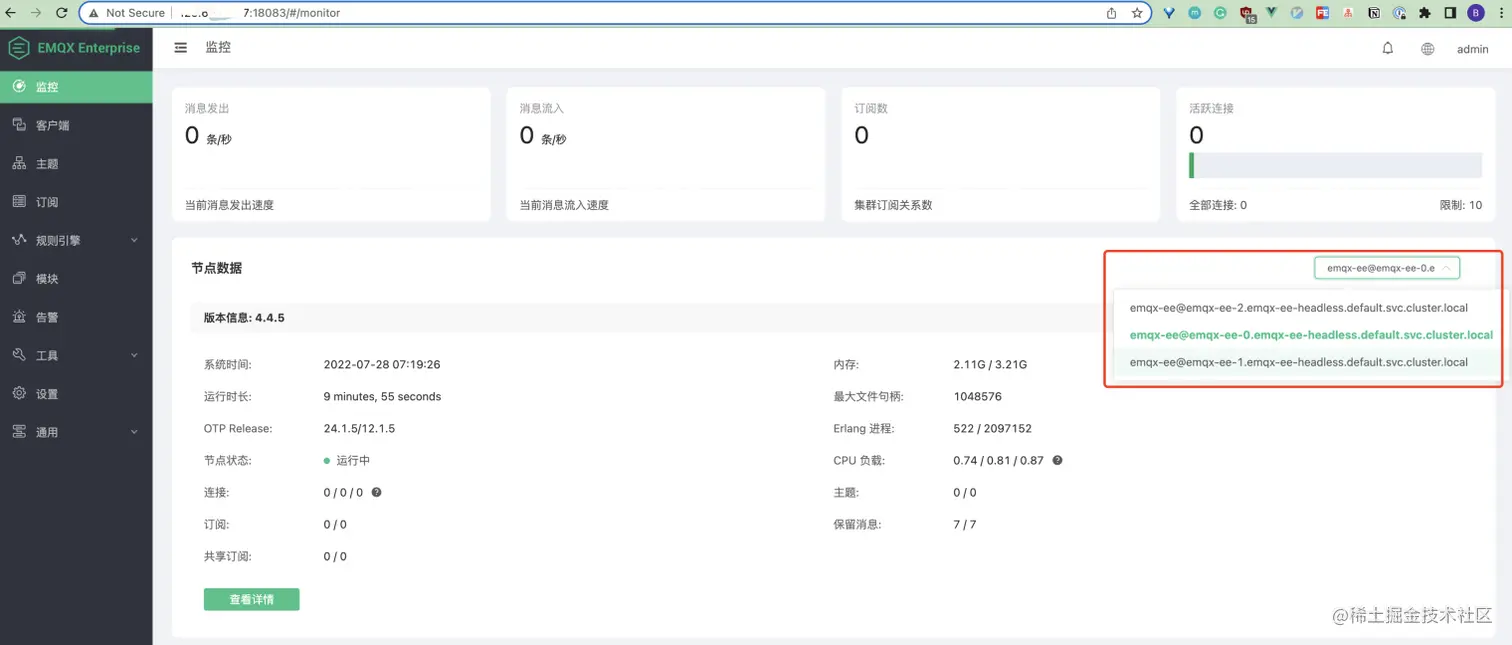Select node emqx-ee-1 from the node list
The image size is (1512, 645).
1300,362
